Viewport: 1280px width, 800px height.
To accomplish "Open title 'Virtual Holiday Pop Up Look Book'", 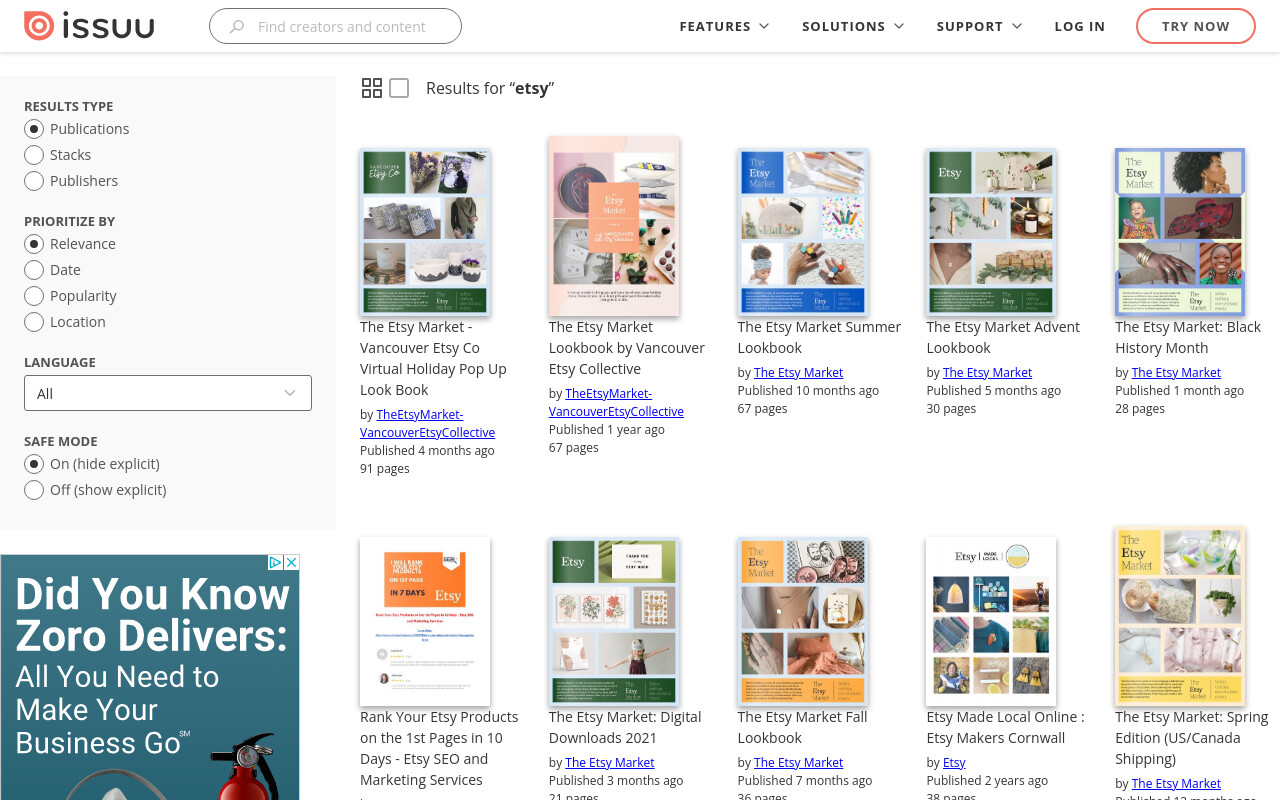I will (433, 358).
